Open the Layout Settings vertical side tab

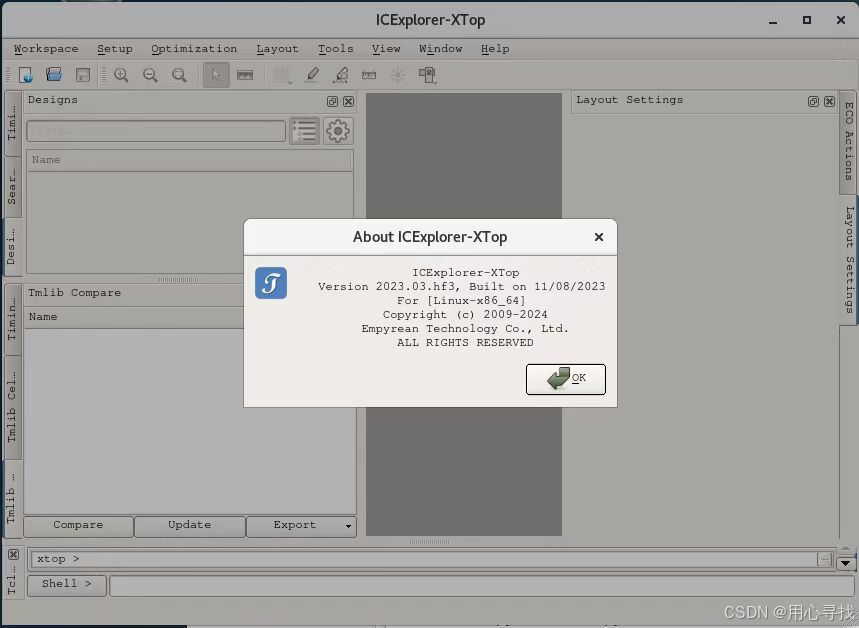tap(848, 260)
